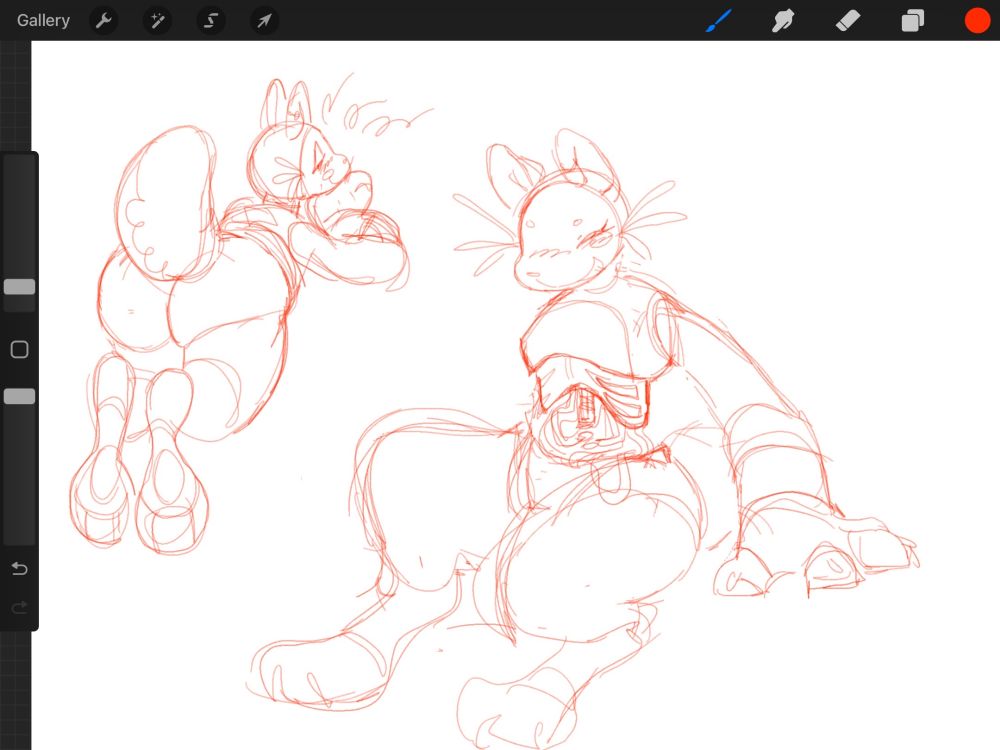
Task: Open the Layers panel
Action: (913, 20)
